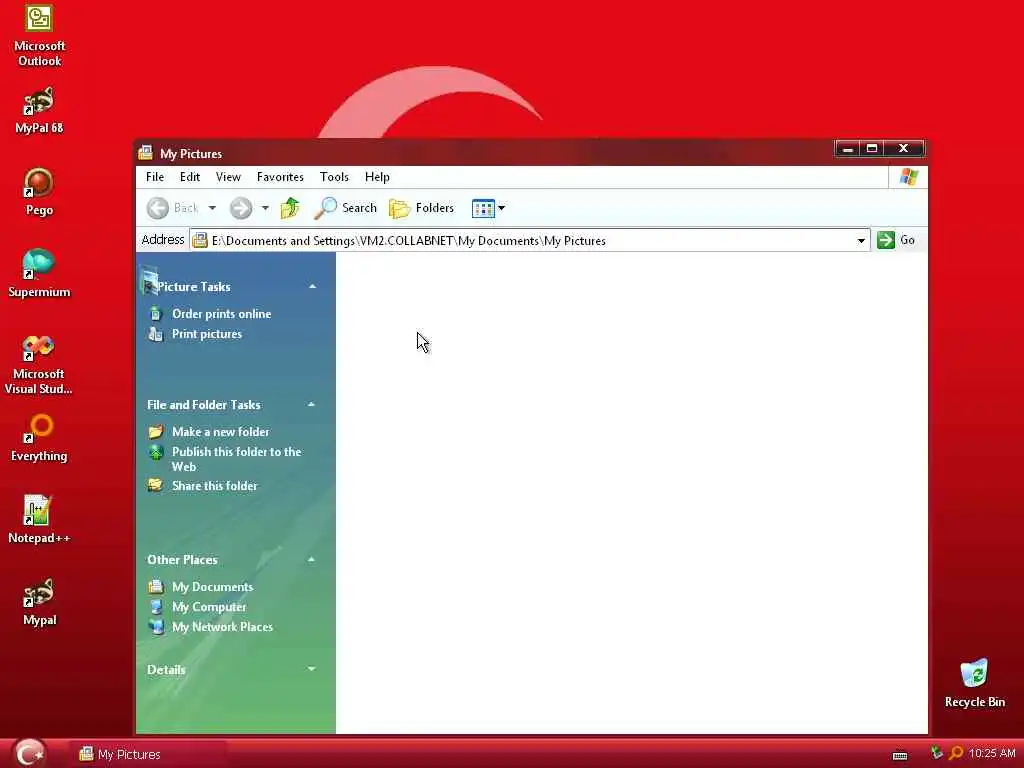This screenshot has height=768, width=1024.
Task: Click Print pictures task link
Action: [x=207, y=334]
